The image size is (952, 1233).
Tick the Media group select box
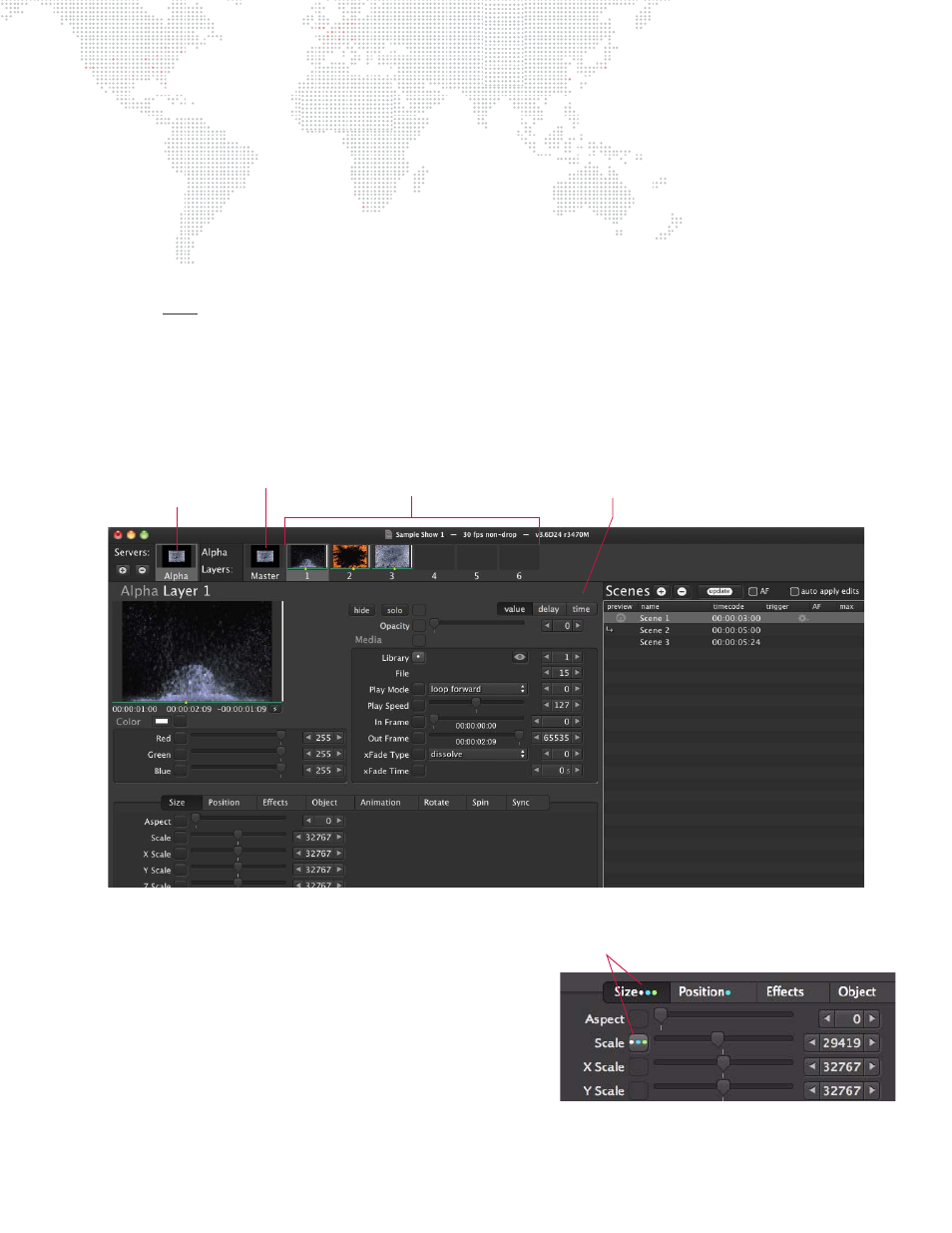tap(419, 640)
